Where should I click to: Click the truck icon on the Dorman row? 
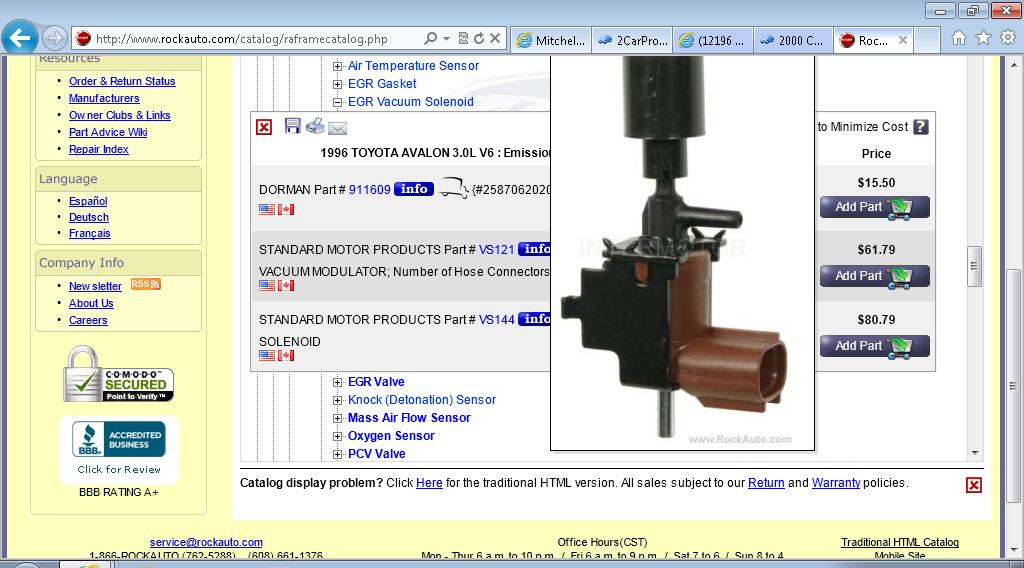pyautogui.click(x=453, y=188)
